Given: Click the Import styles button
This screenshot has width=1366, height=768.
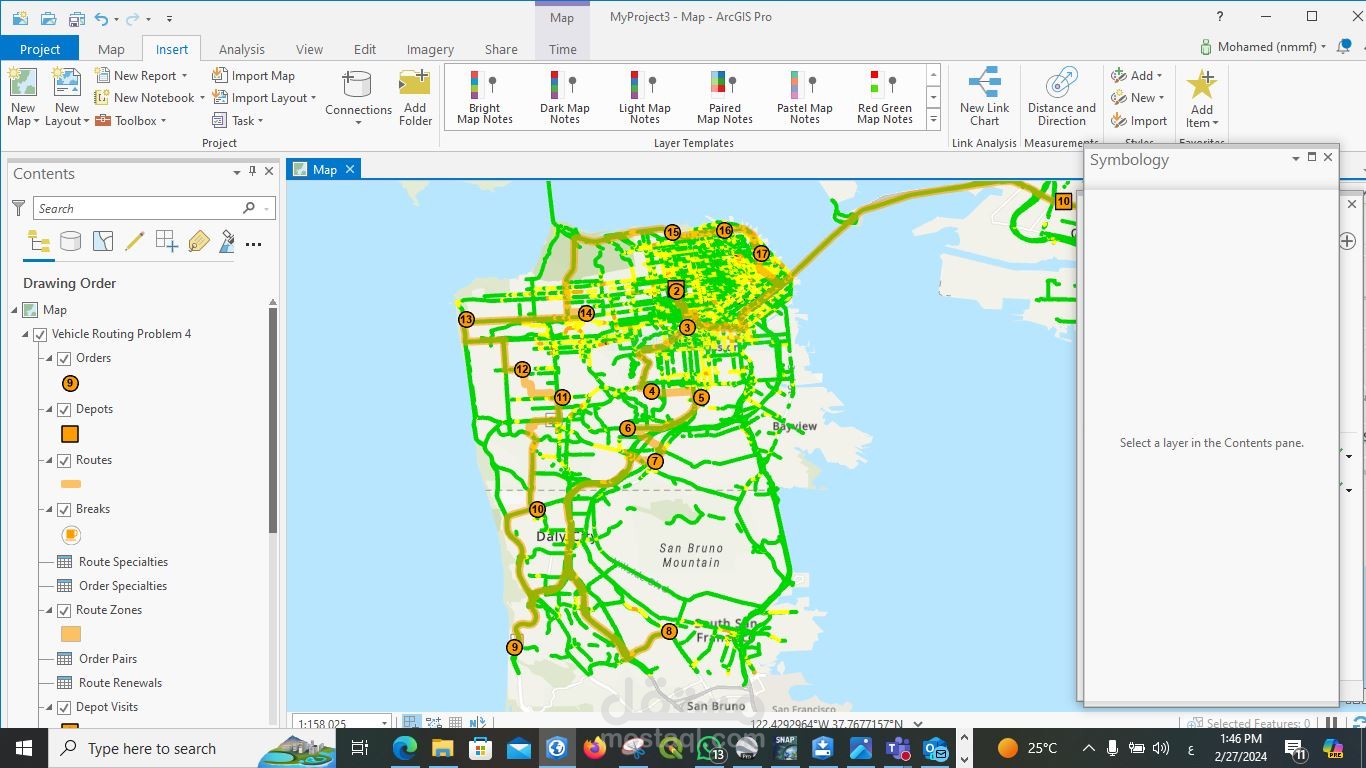Looking at the screenshot, I should (1139, 121).
